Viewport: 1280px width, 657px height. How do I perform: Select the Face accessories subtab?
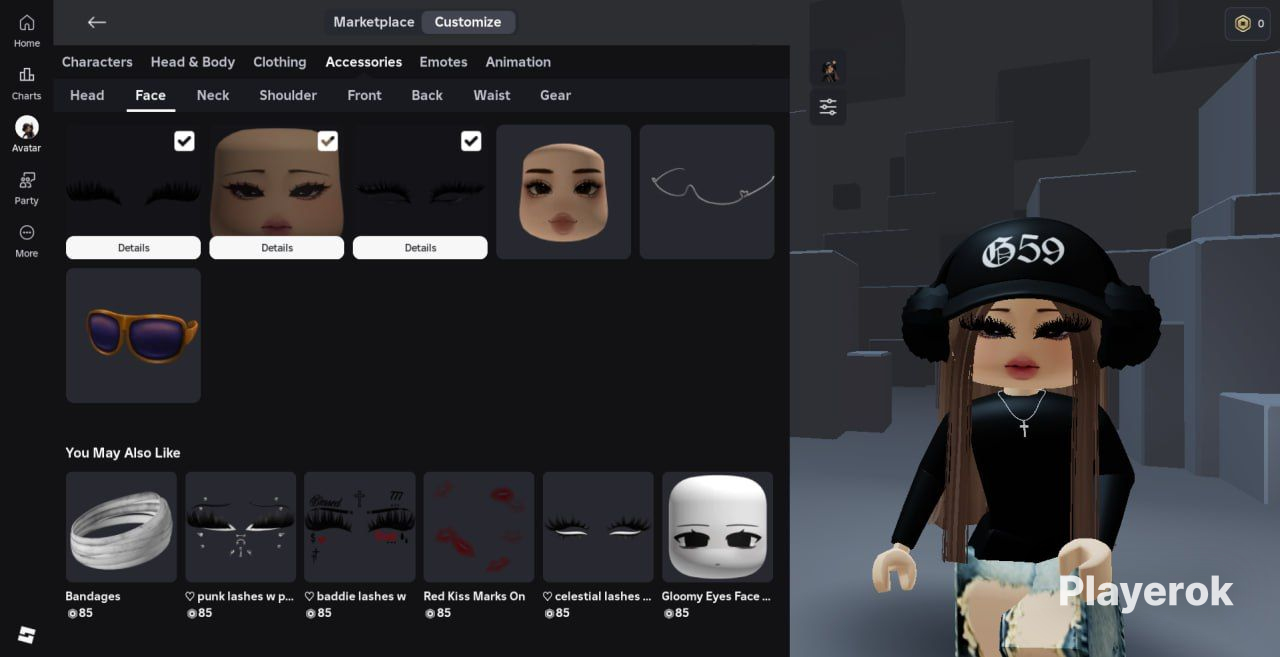tap(151, 95)
